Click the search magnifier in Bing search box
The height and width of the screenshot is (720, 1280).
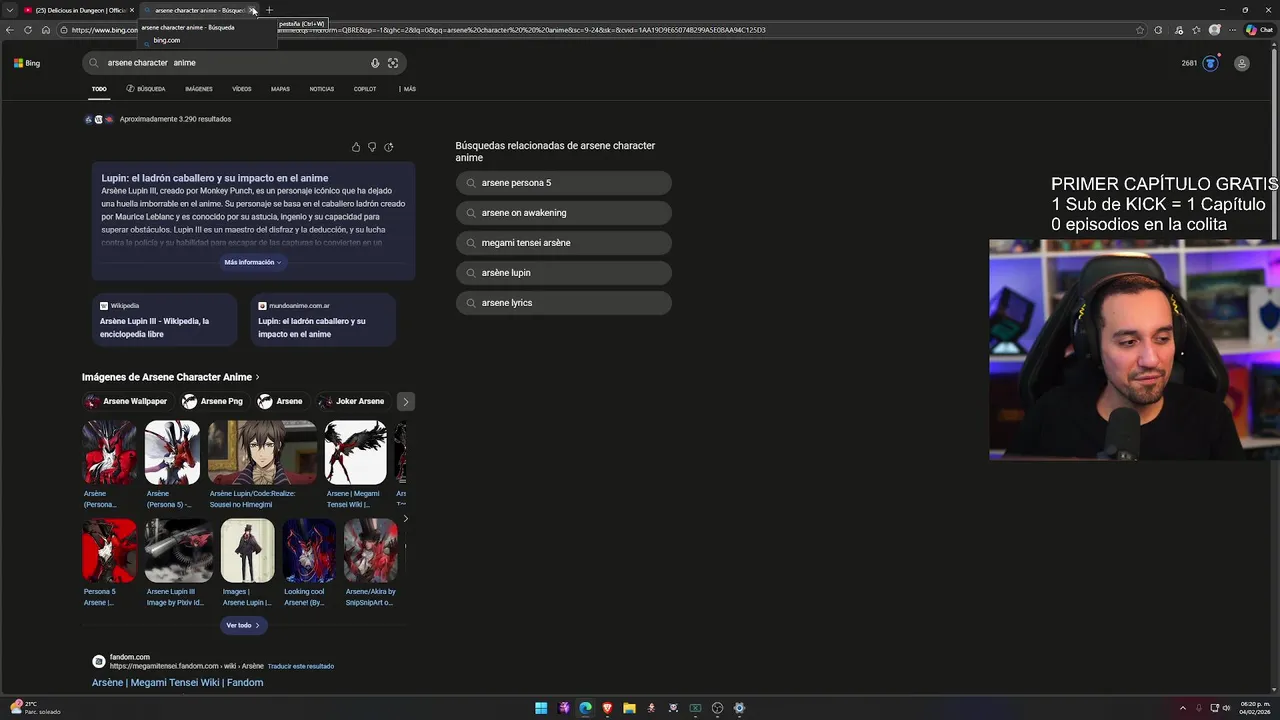pos(94,63)
